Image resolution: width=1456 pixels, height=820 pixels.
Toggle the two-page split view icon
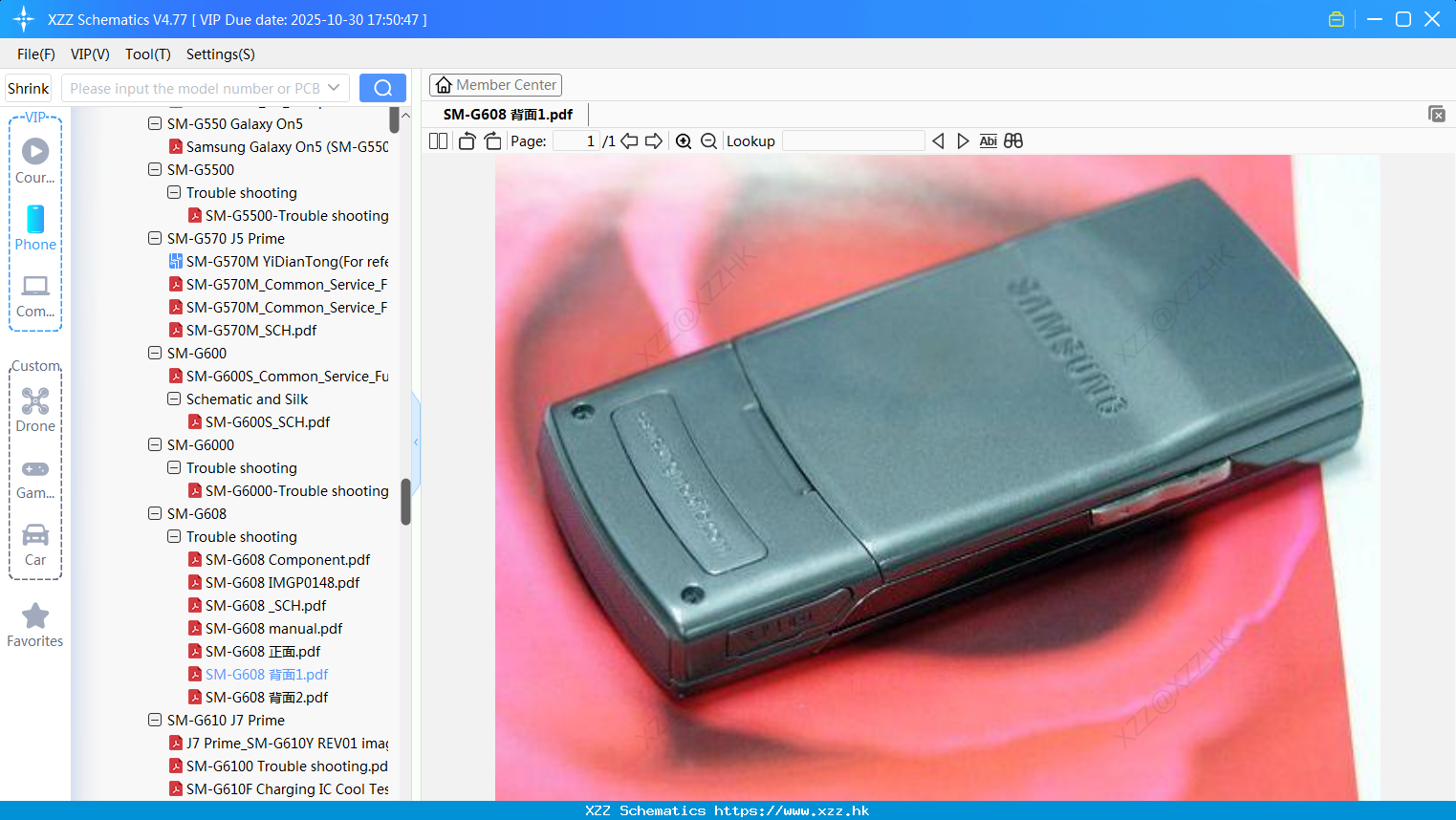pyautogui.click(x=438, y=141)
